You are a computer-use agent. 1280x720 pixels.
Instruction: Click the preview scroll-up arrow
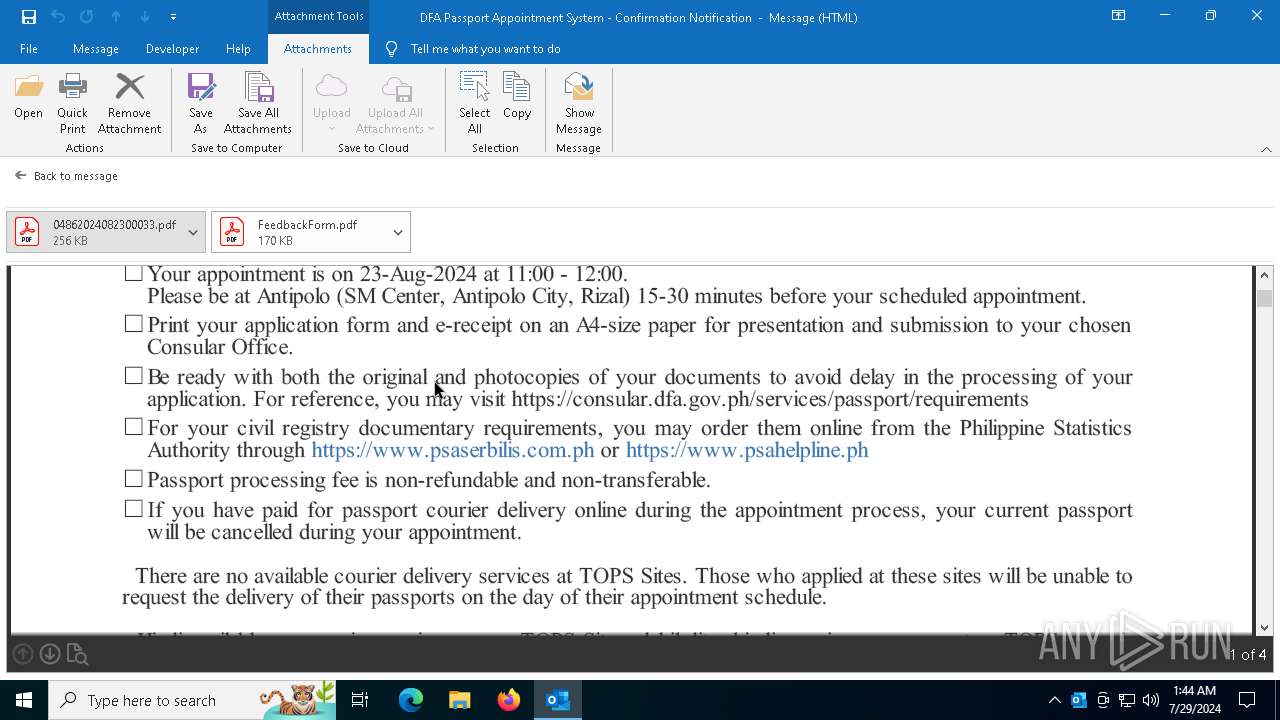pos(1264,275)
